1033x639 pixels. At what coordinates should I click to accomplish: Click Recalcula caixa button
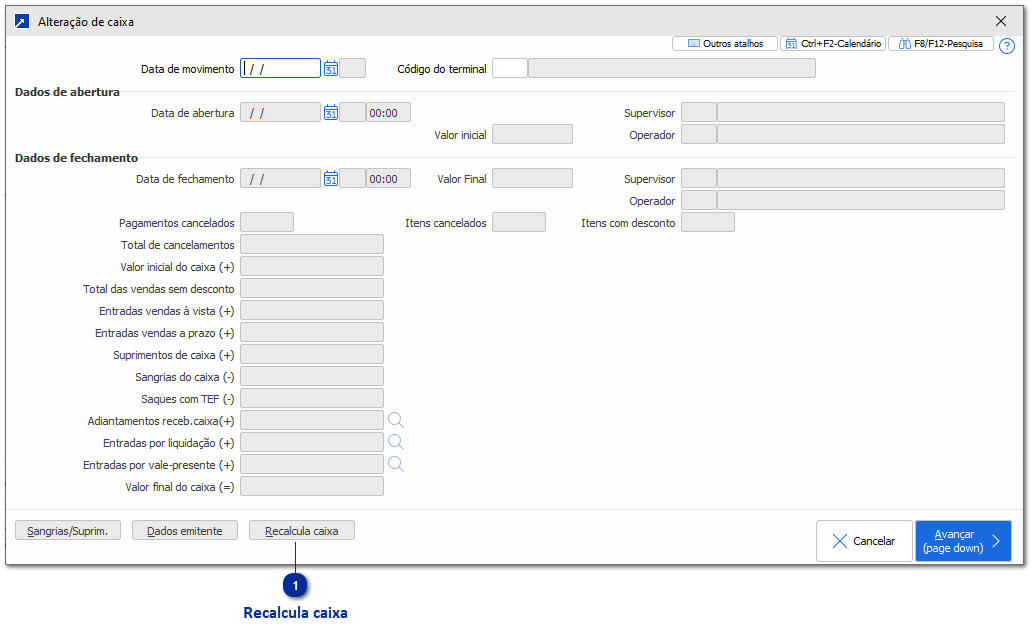pos(301,531)
